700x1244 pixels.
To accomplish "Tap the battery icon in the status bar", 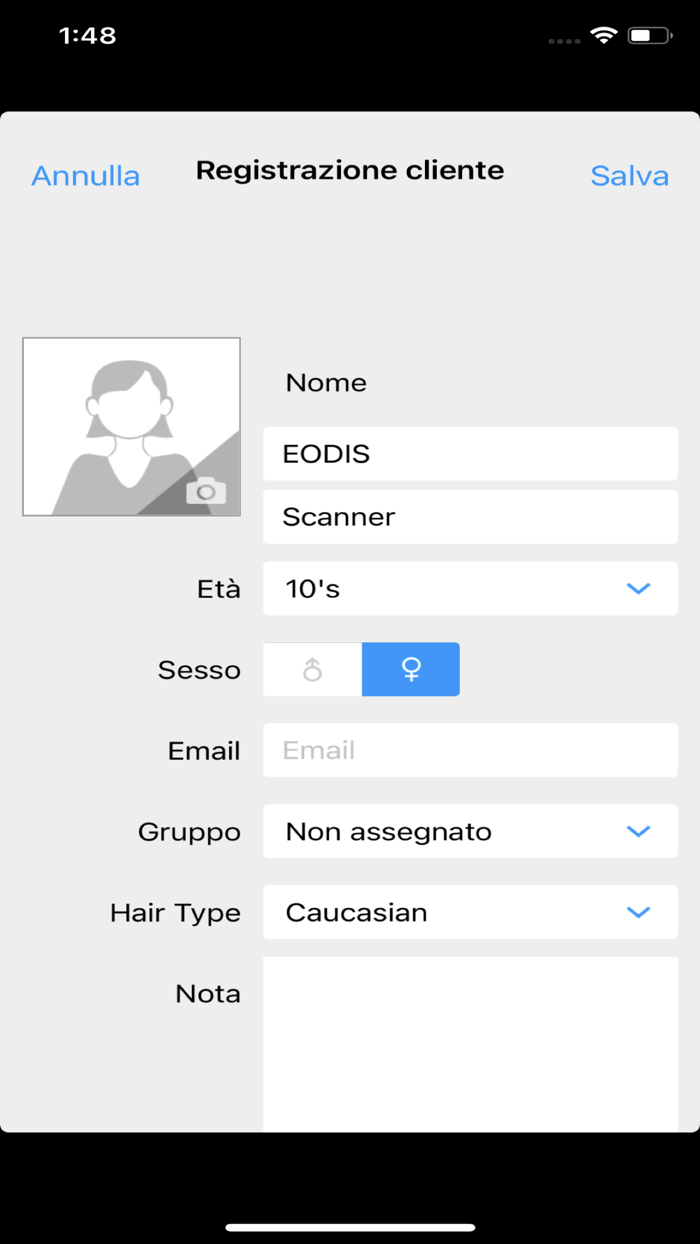I will point(649,35).
